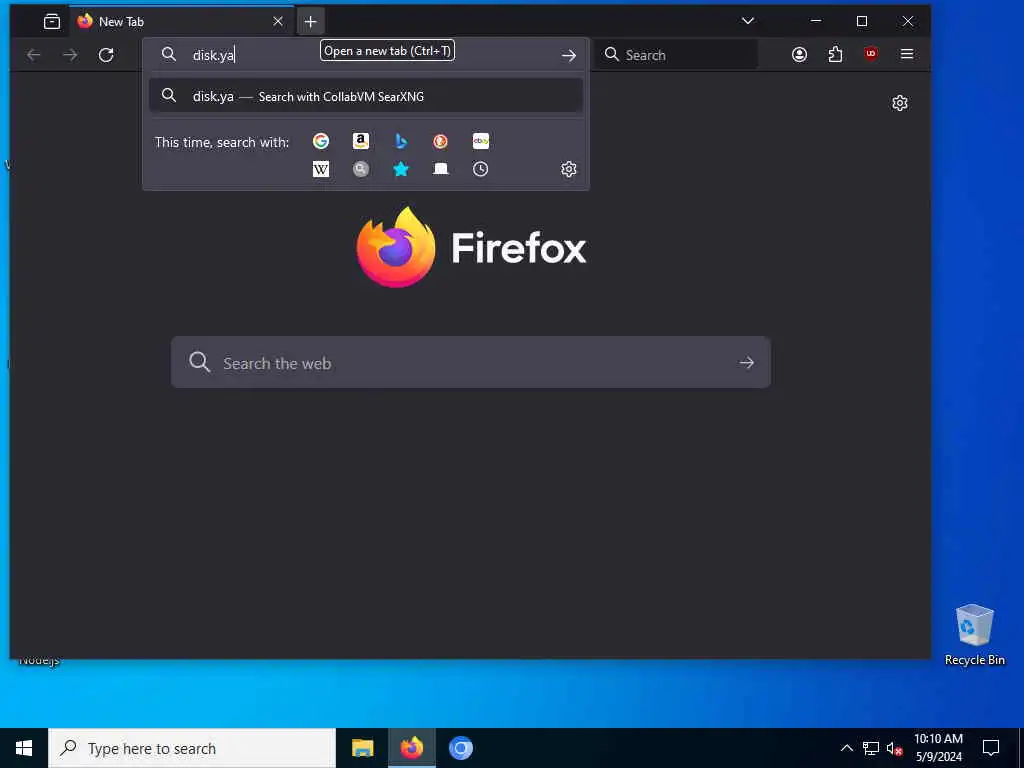The height and width of the screenshot is (768, 1024).
Task: Search this time with Amazon
Action: point(360,141)
